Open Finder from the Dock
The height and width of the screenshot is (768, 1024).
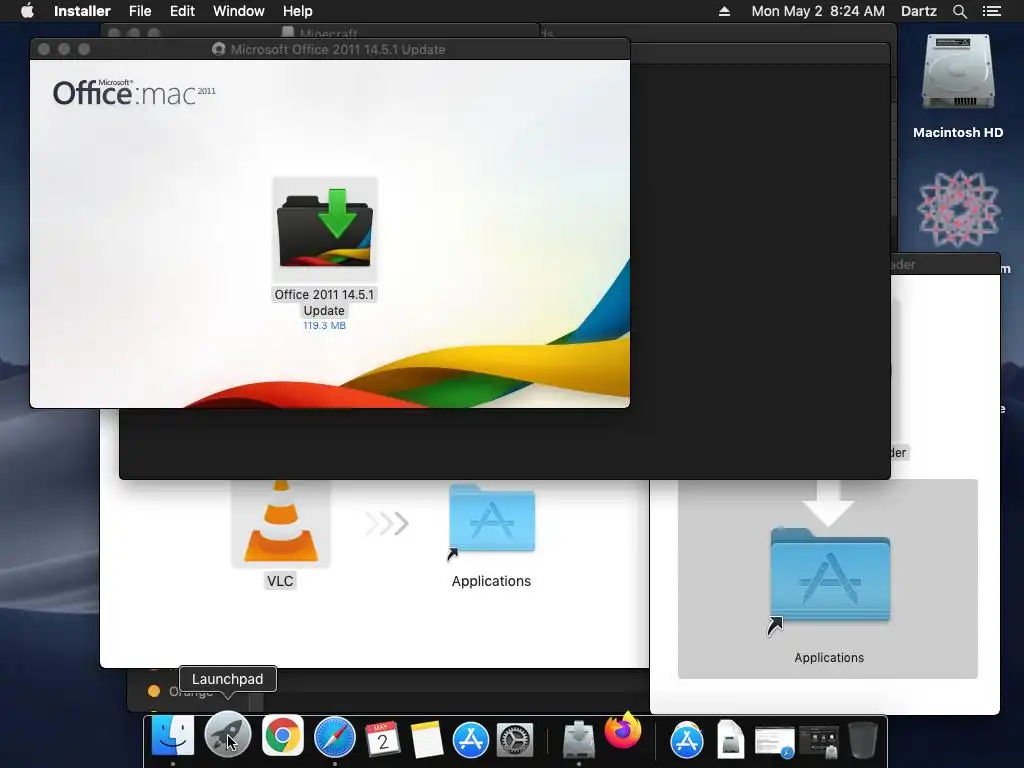point(173,737)
